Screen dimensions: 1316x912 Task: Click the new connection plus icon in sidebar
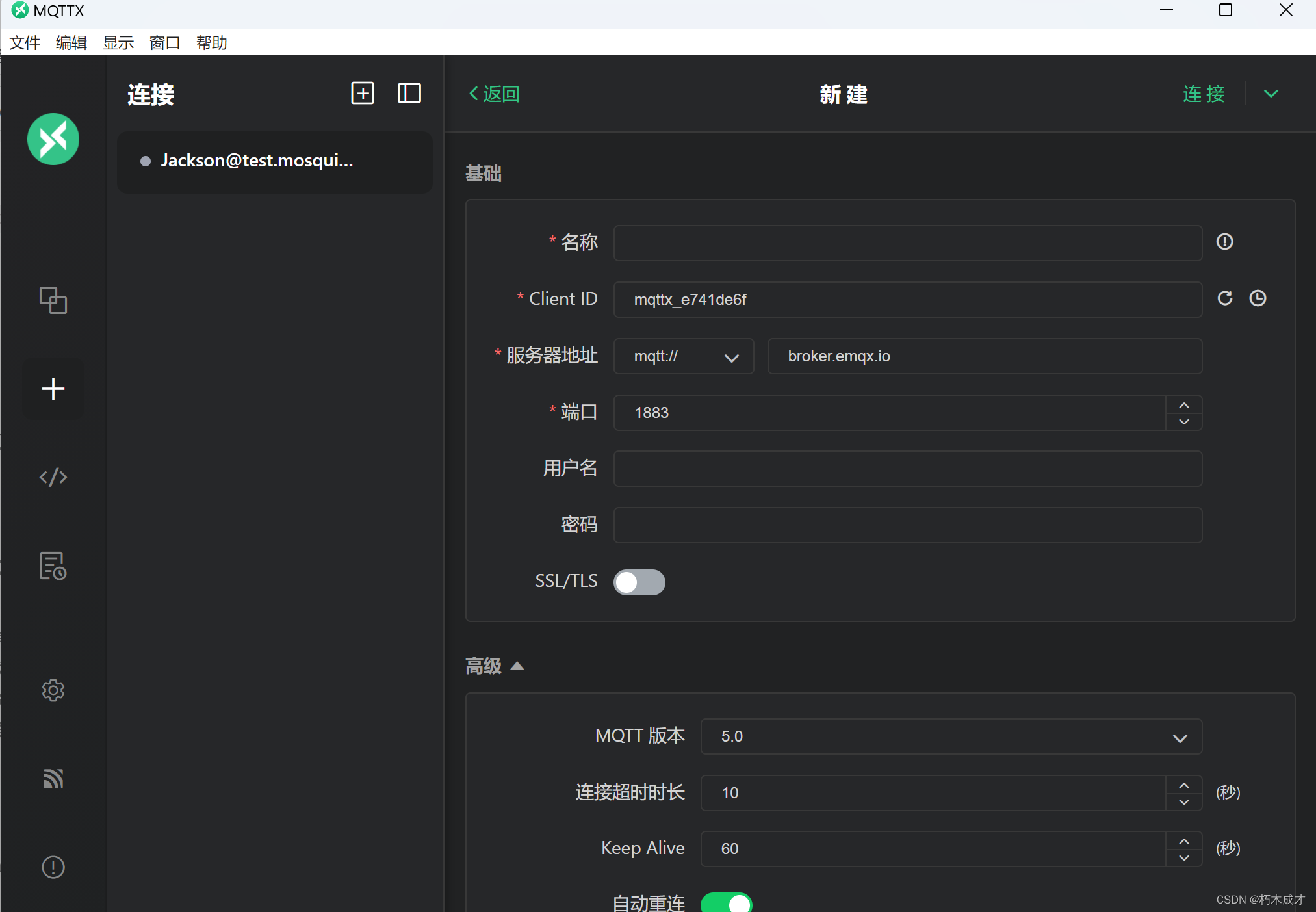(53, 389)
